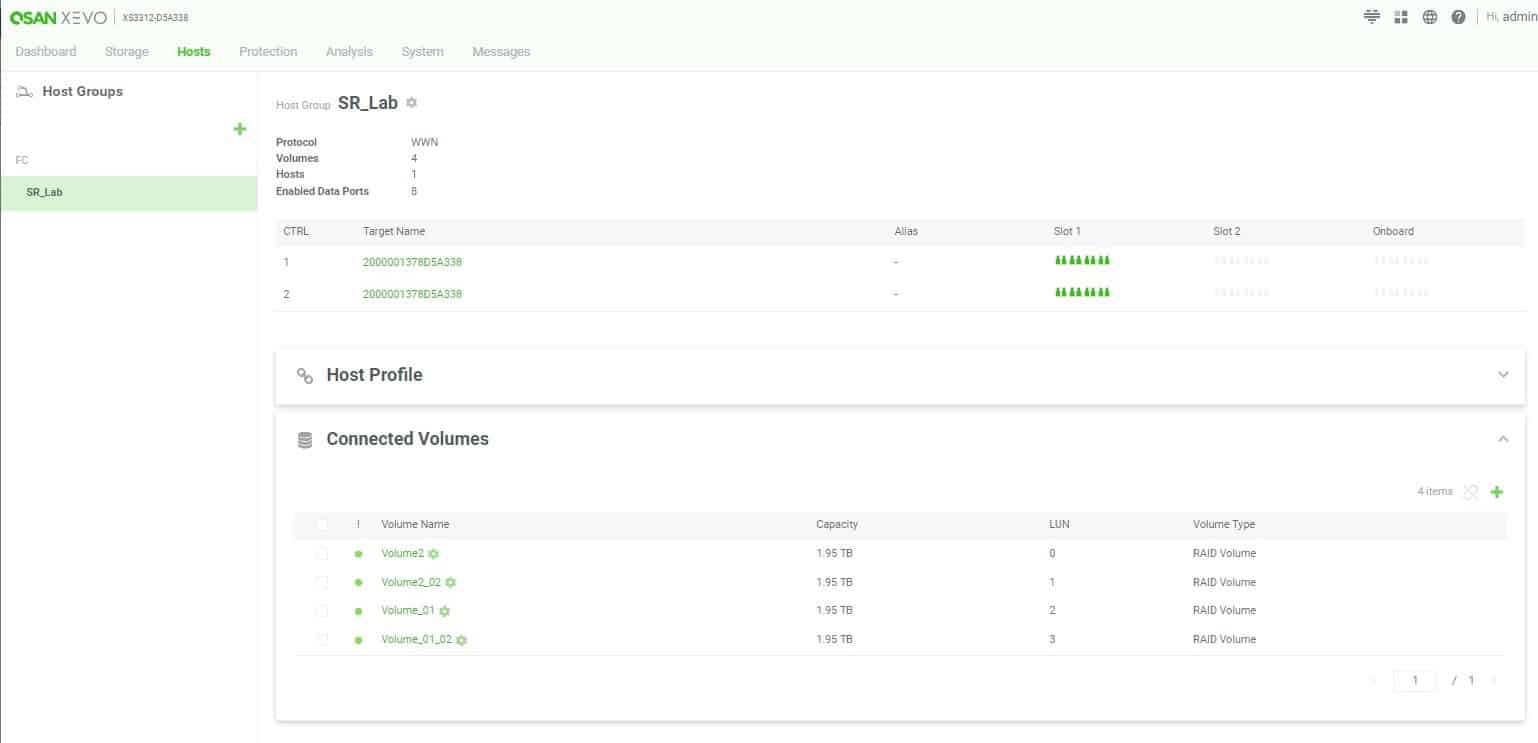Open the grid apps icon in header
1538x743 pixels.
[1401, 17]
